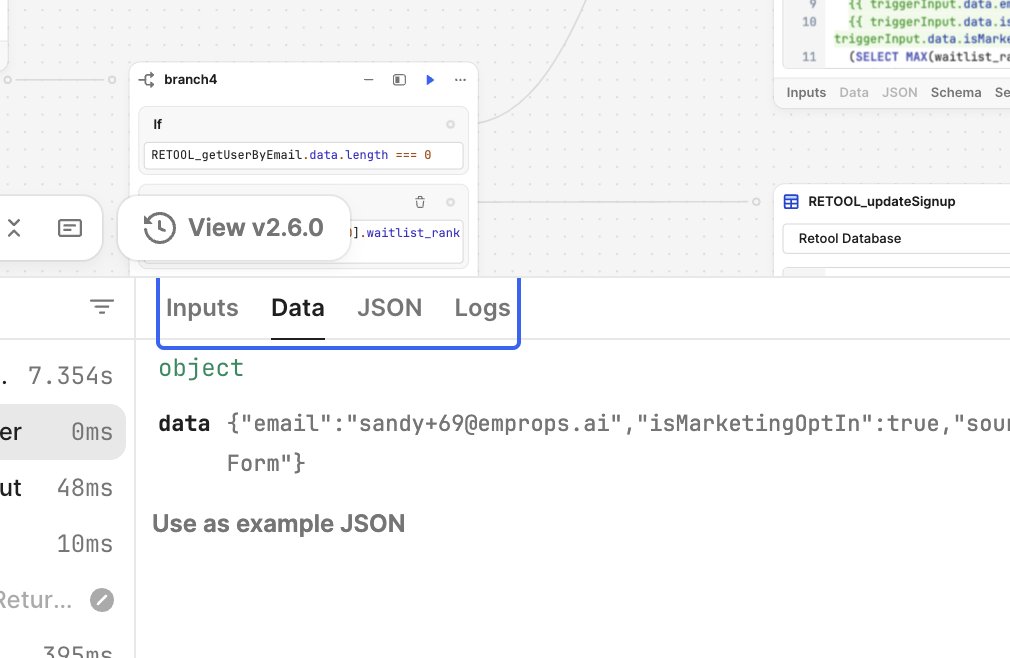Image resolution: width=1010 pixels, height=658 pixels.
Task: Click the branch4 block title
Action: point(191,80)
